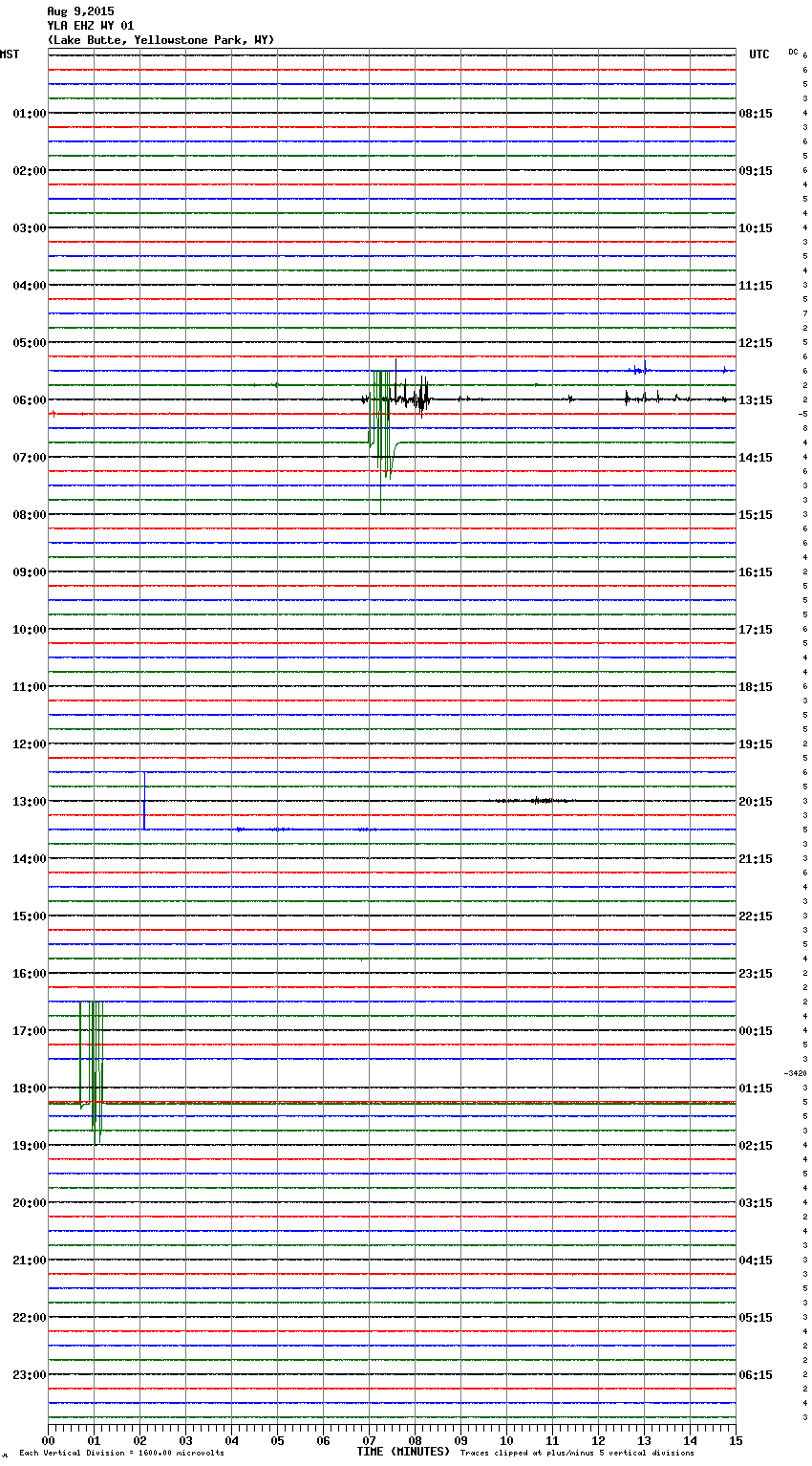Click minute tick label '03' on the time axis
812x1466 pixels.
[186, 1440]
